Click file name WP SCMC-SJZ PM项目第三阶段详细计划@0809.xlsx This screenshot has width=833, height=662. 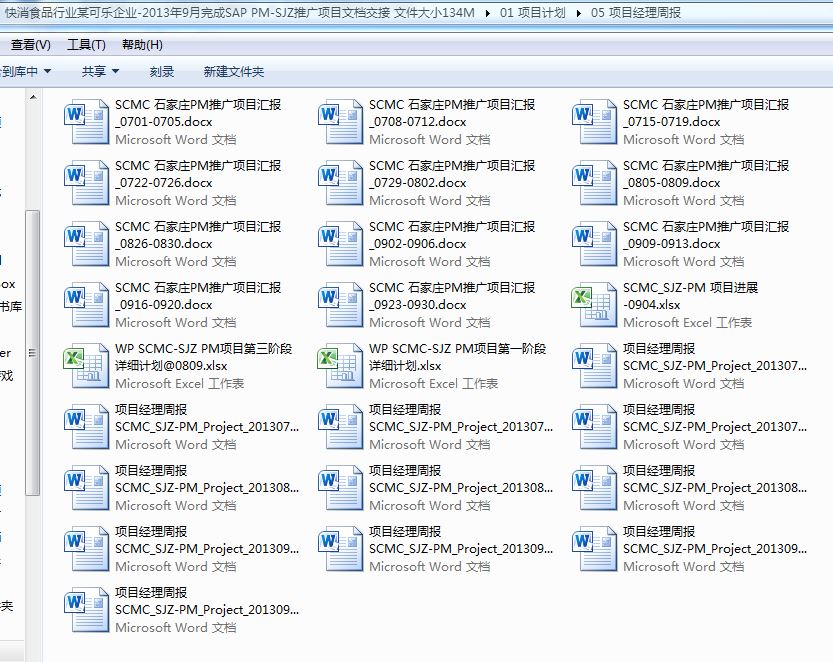click(x=203, y=357)
